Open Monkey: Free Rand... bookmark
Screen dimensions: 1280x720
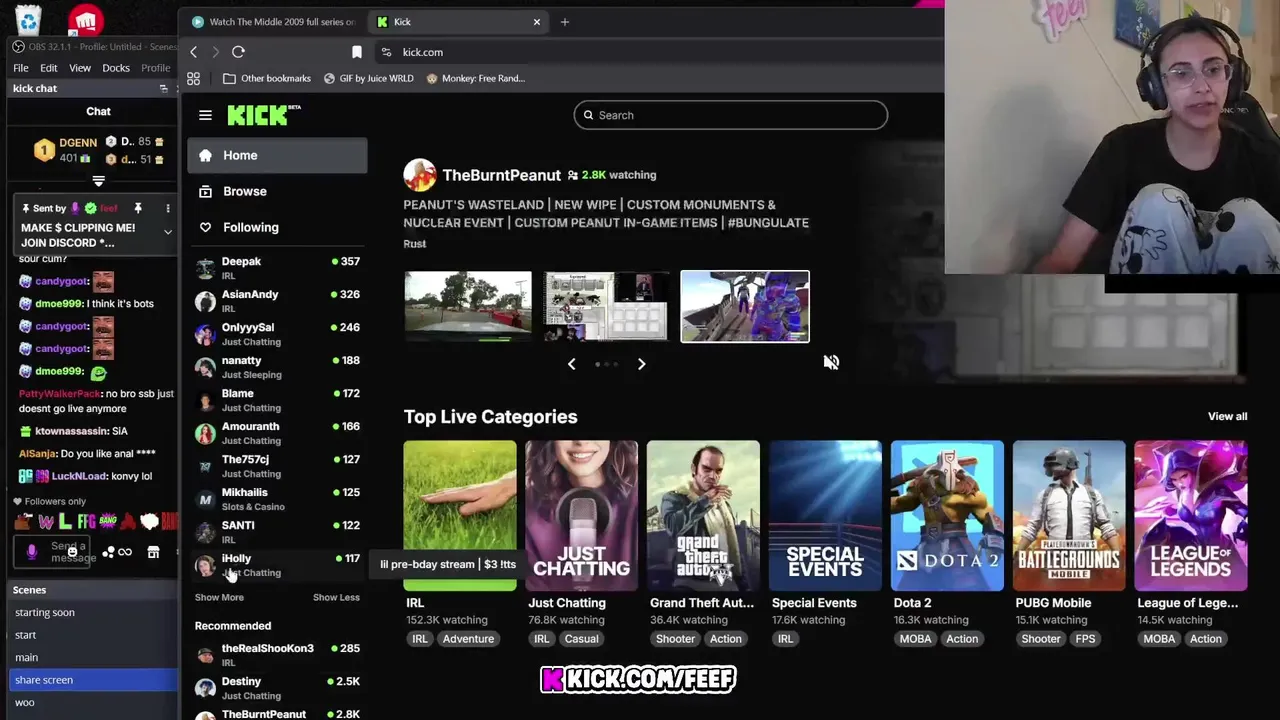475,78
